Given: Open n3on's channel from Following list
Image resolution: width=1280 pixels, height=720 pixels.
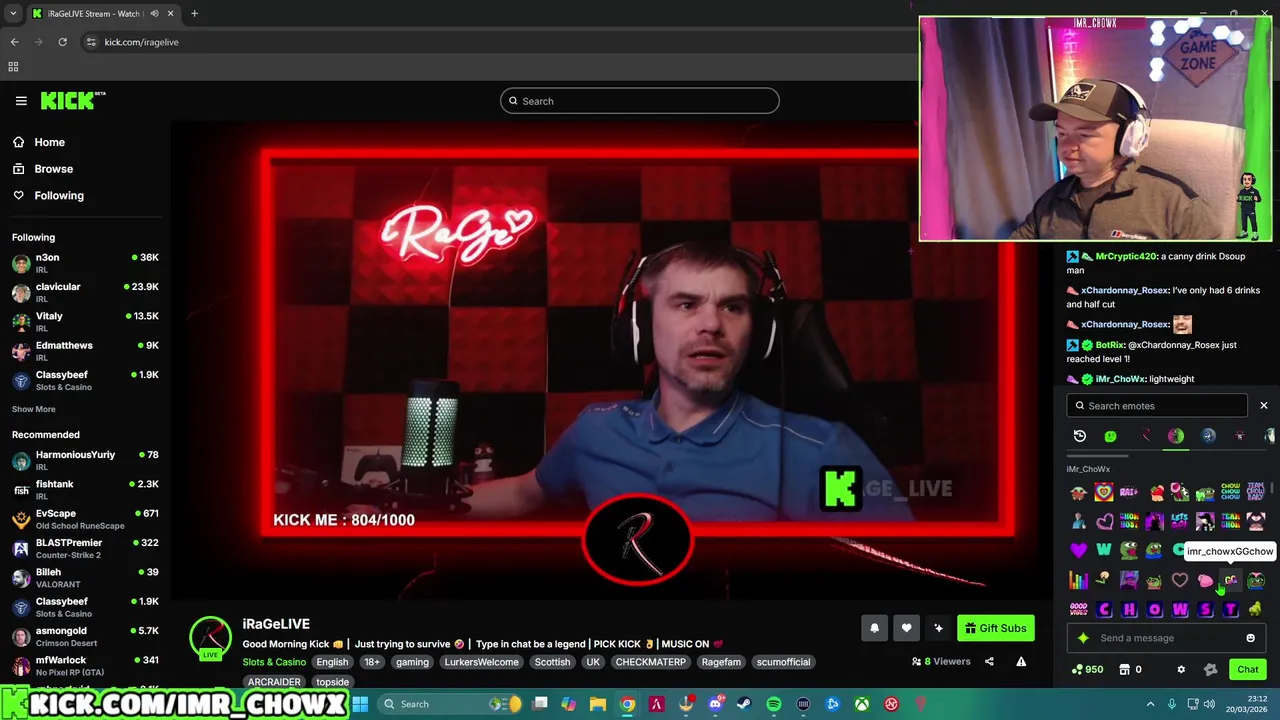Looking at the screenshot, I should pyautogui.click(x=85, y=263).
